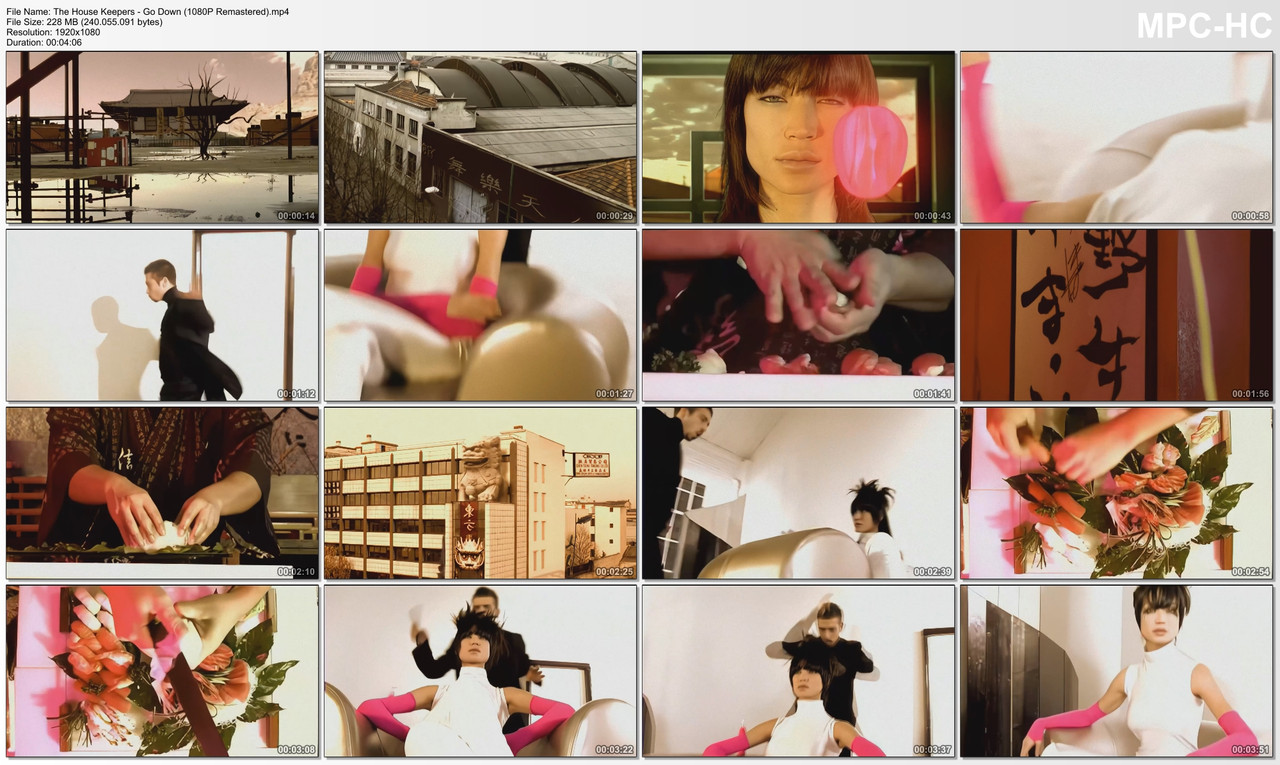
Task: Select the rooftop thumbnail at 00:00:29
Action: coord(480,137)
